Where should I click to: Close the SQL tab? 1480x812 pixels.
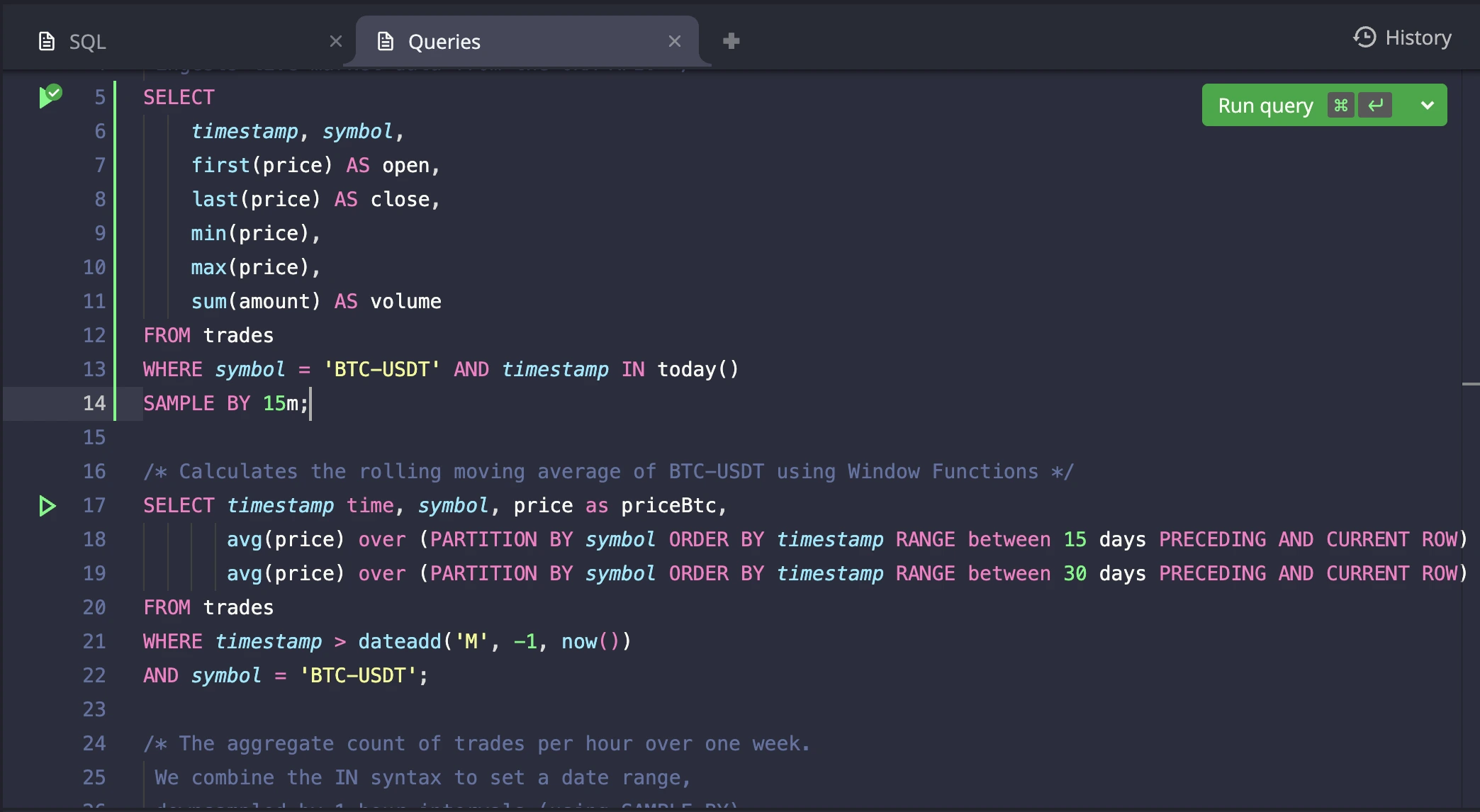(x=335, y=40)
